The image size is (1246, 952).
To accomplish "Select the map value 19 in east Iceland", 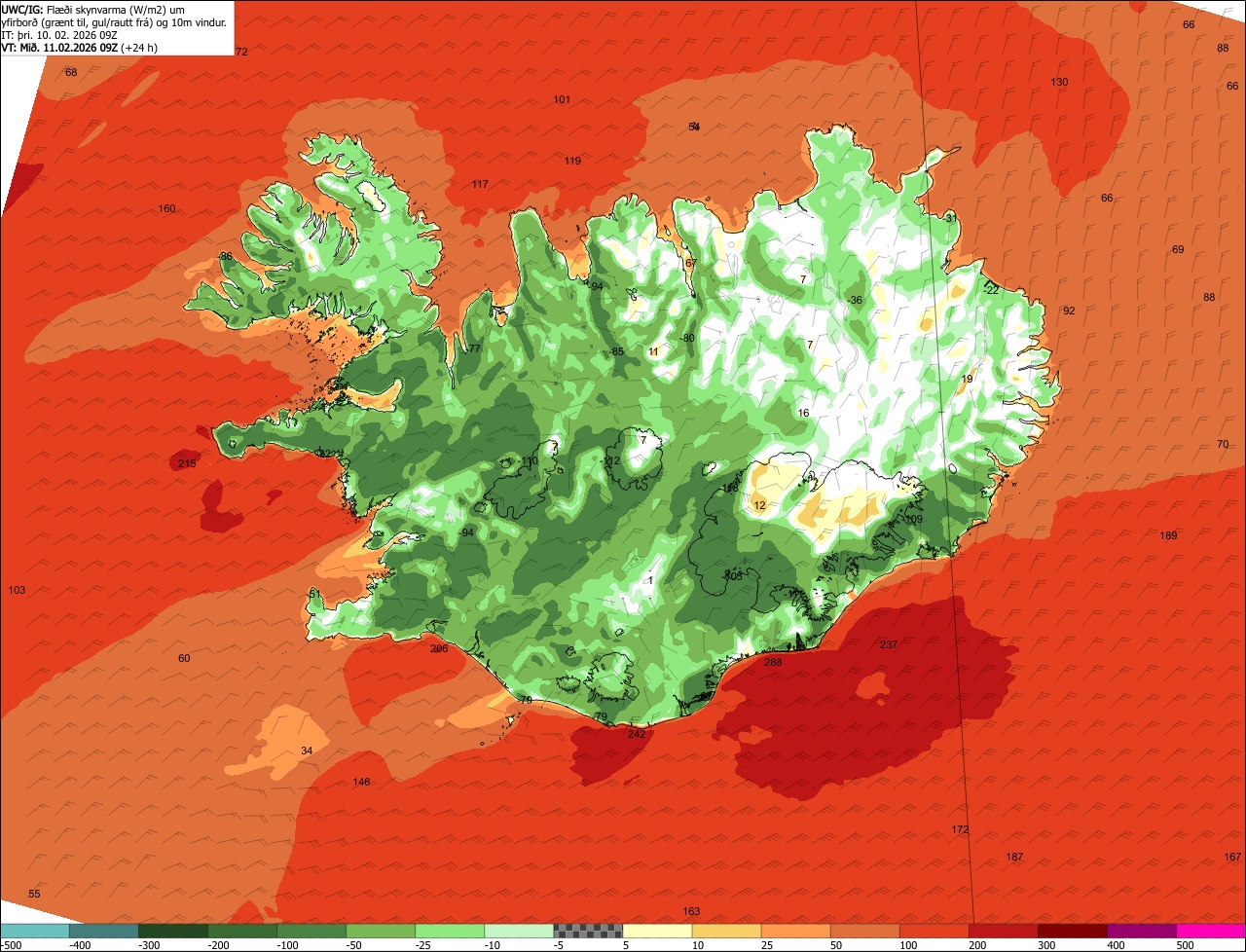I will point(967,379).
